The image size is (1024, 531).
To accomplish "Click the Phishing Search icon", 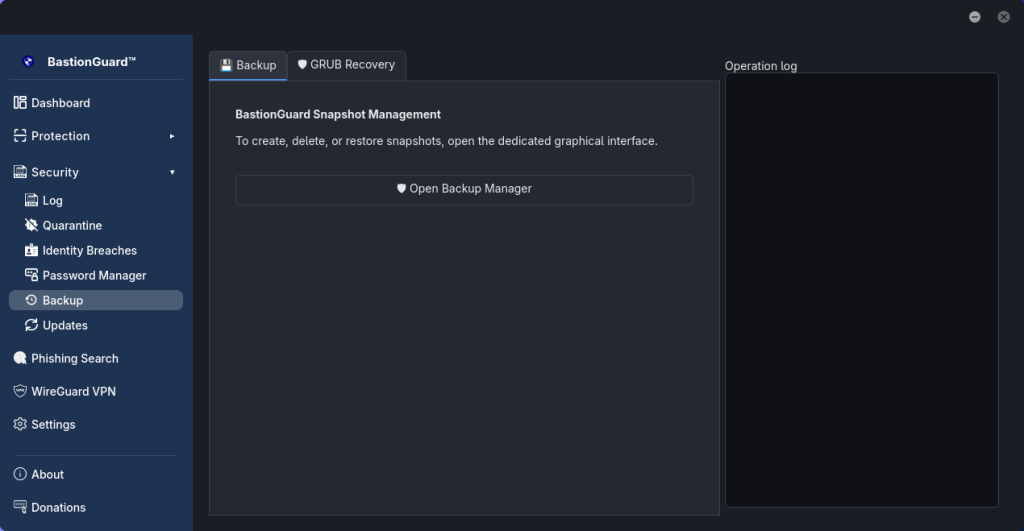I will [20, 358].
